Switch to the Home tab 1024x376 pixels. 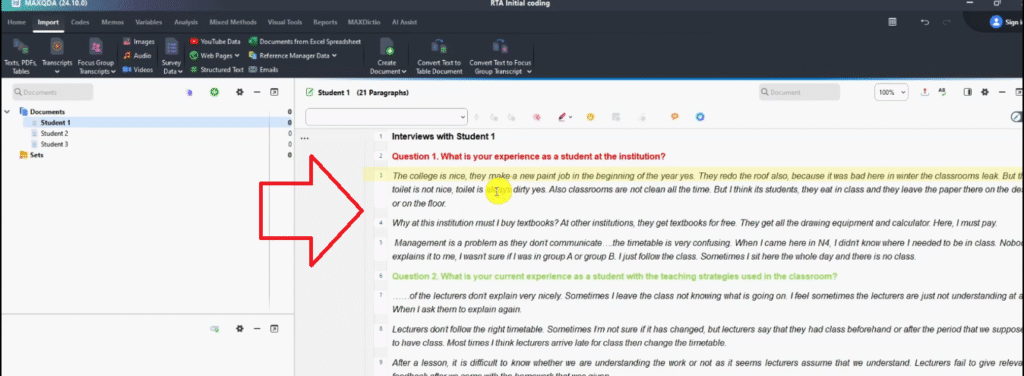coord(16,22)
